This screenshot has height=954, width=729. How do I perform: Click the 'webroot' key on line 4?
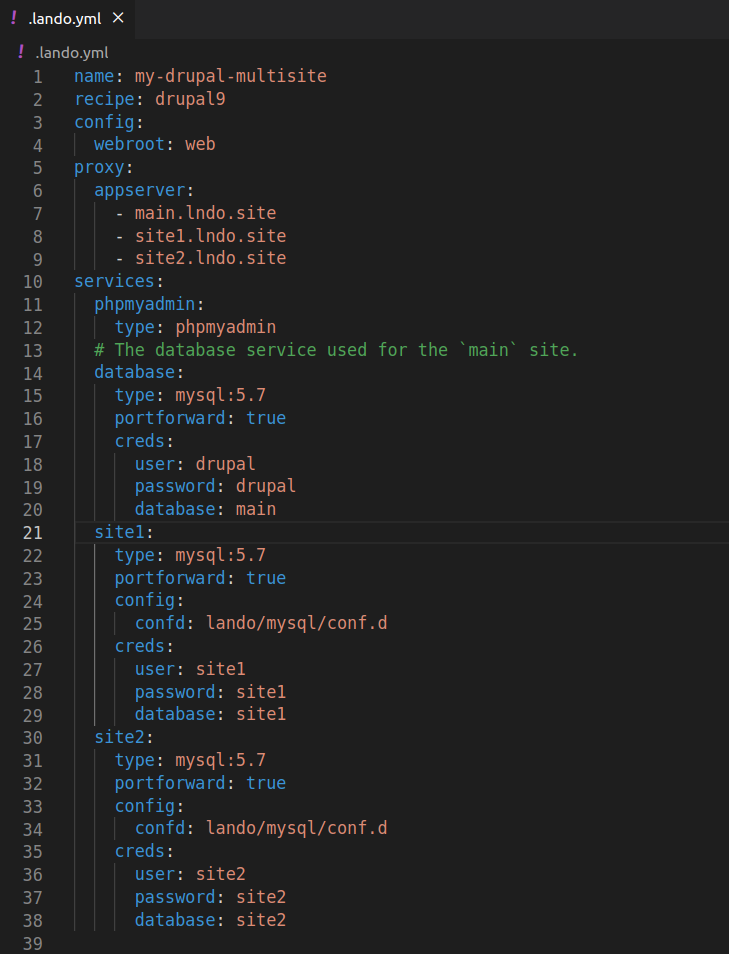[x=129, y=144]
